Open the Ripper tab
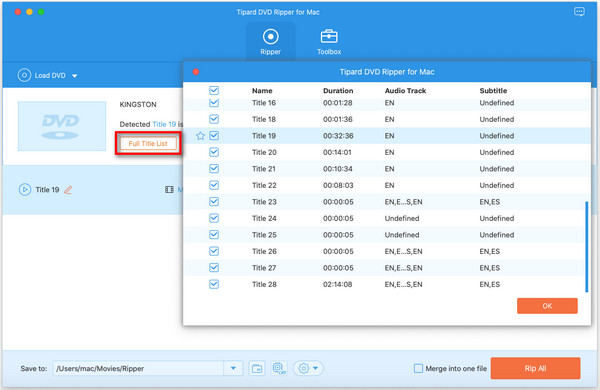This screenshot has width=600, height=390. tap(271, 41)
